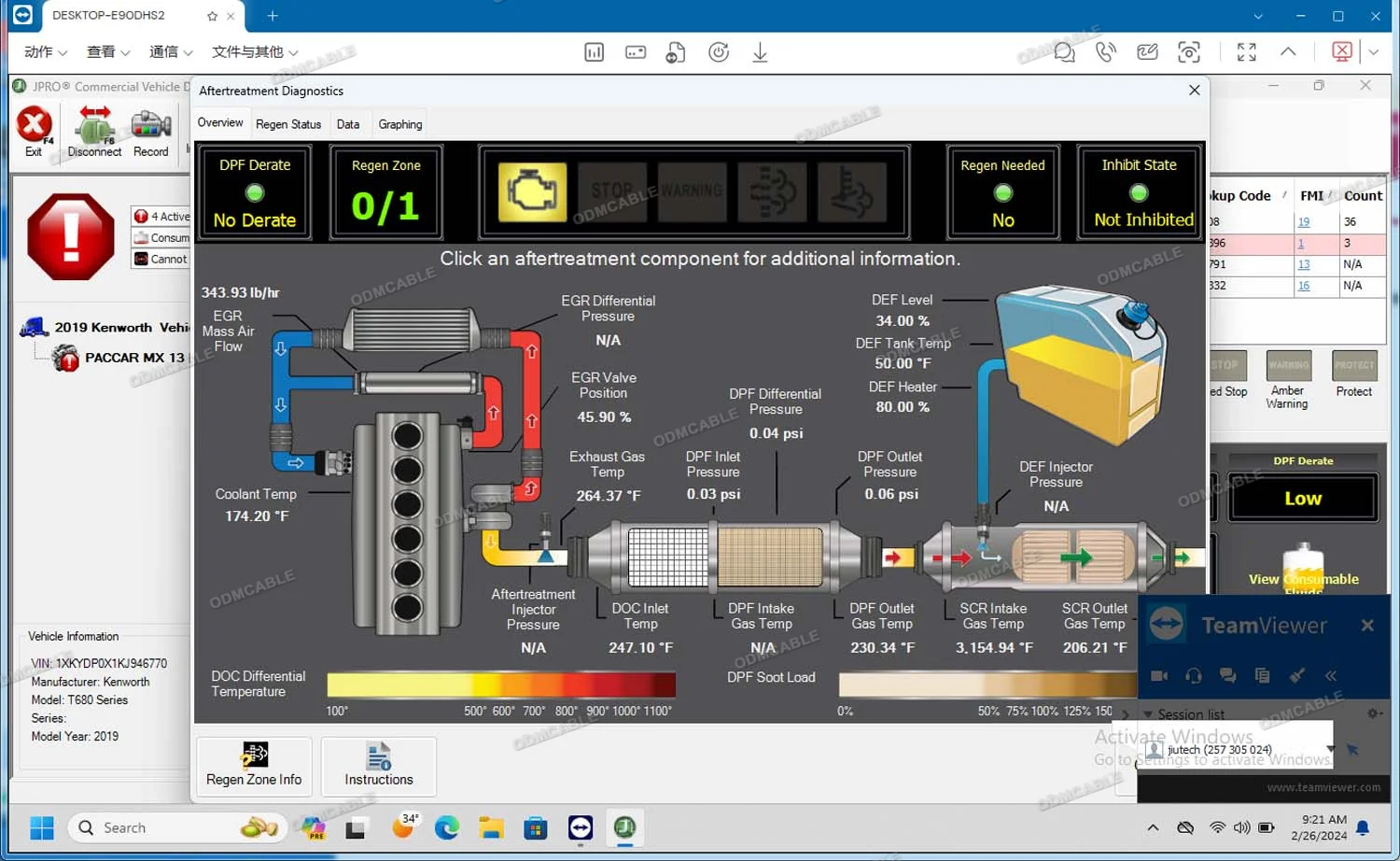Click the FMI link 19
Screen dimensions: 1400x861
pyautogui.click(x=1304, y=222)
